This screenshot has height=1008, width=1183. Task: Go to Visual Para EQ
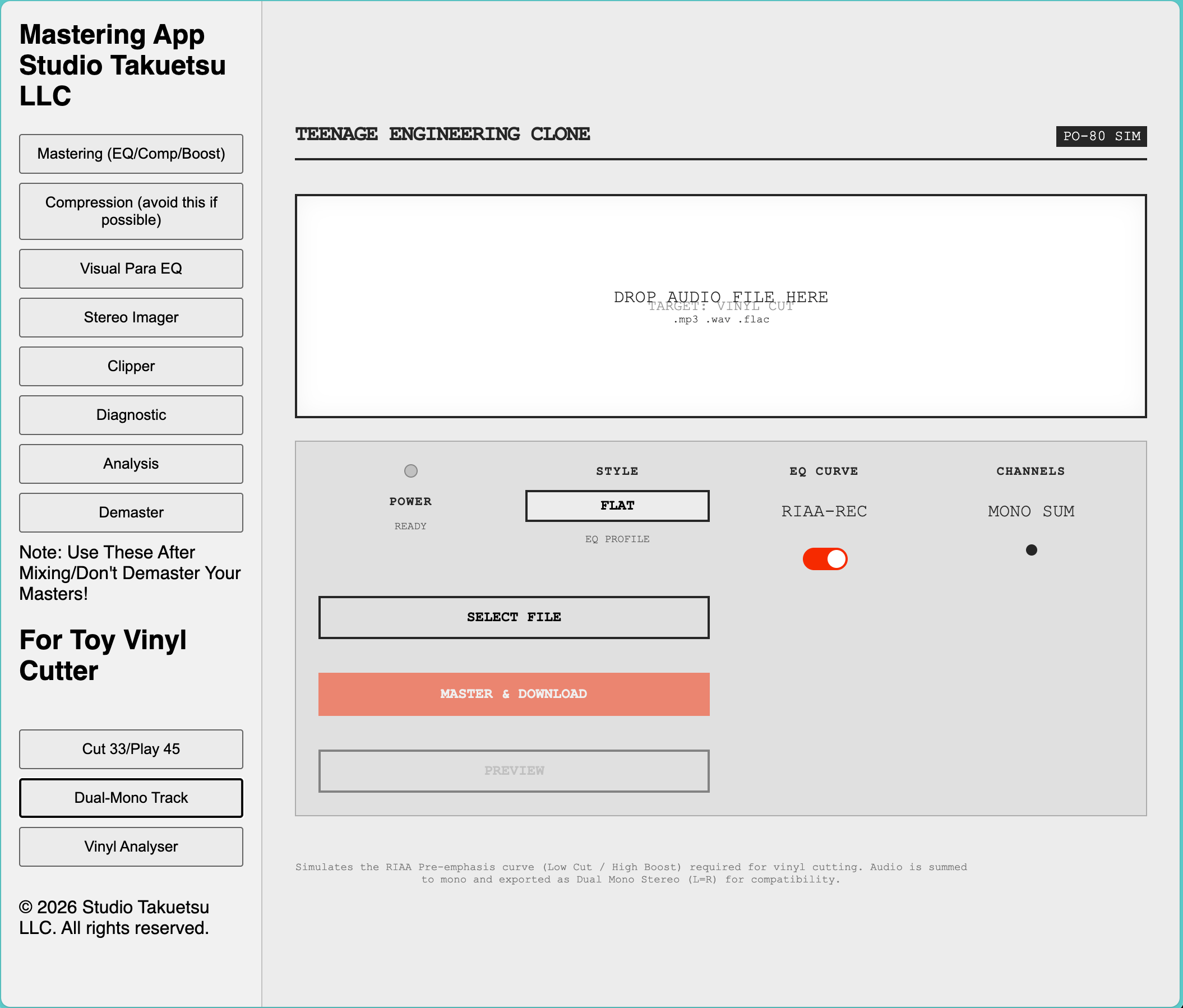[x=131, y=269]
